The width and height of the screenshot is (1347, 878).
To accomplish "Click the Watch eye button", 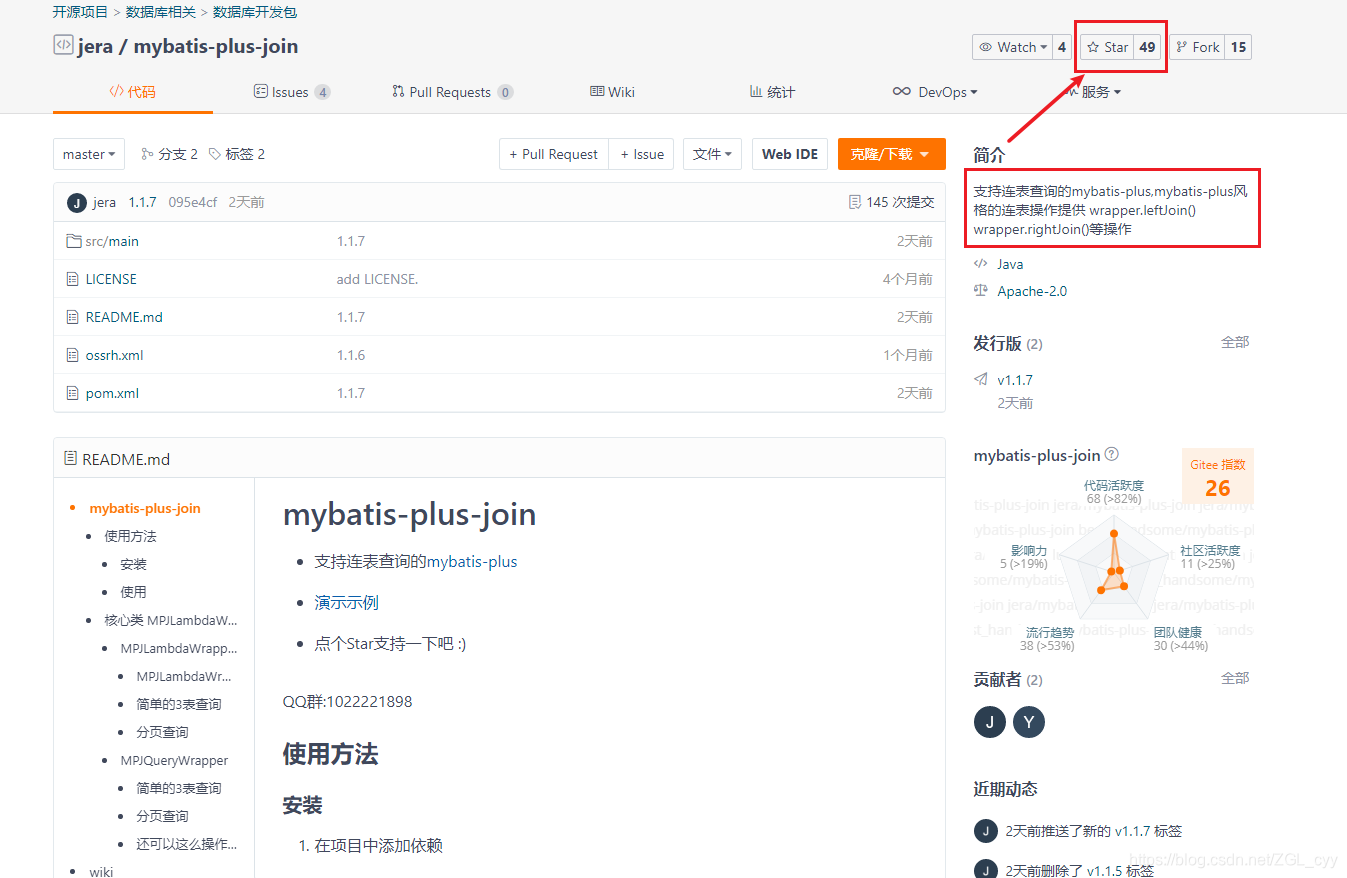I will 1012,47.
